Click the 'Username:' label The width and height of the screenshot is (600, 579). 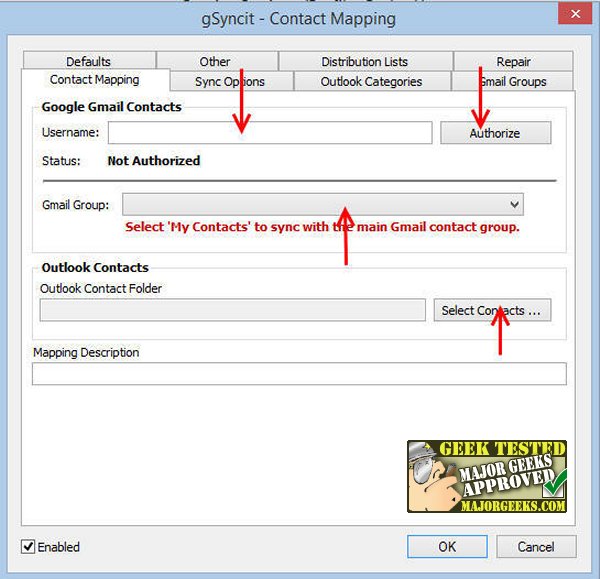70,132
